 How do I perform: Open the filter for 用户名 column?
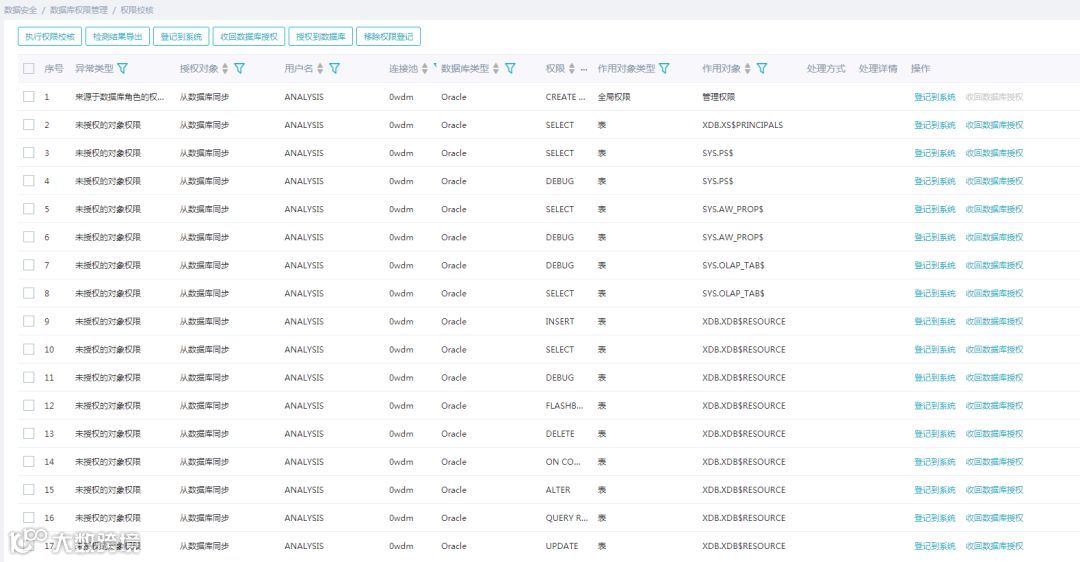tap(335, 68)
